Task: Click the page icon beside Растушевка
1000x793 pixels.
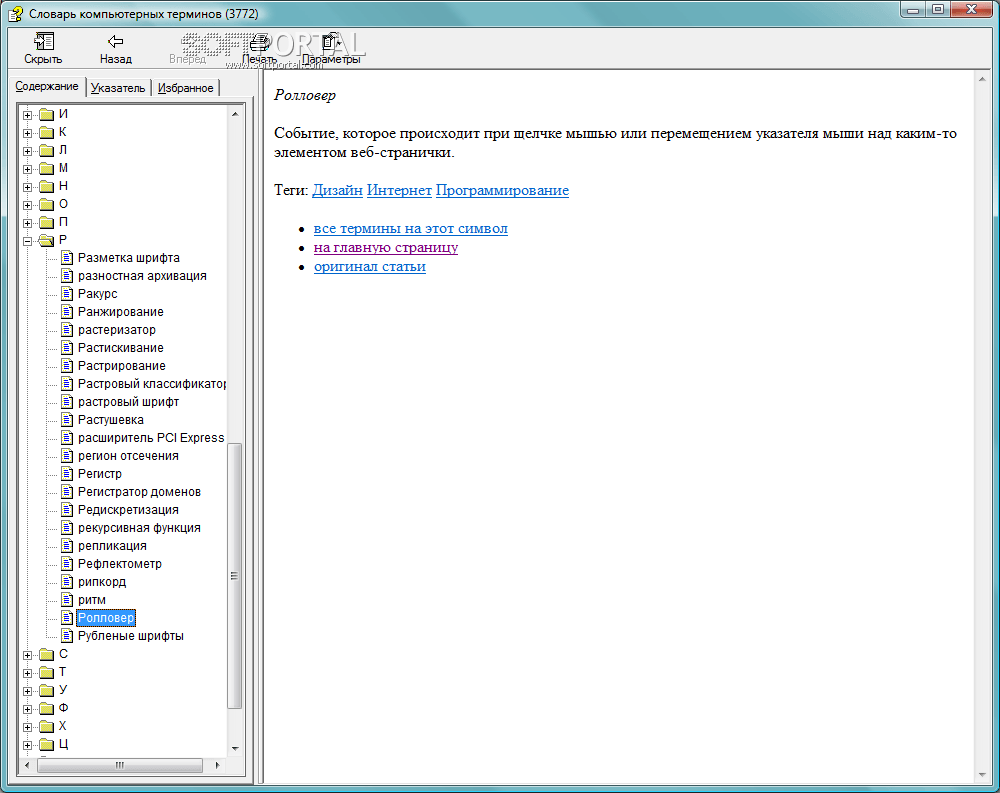Action: [67, 420]
